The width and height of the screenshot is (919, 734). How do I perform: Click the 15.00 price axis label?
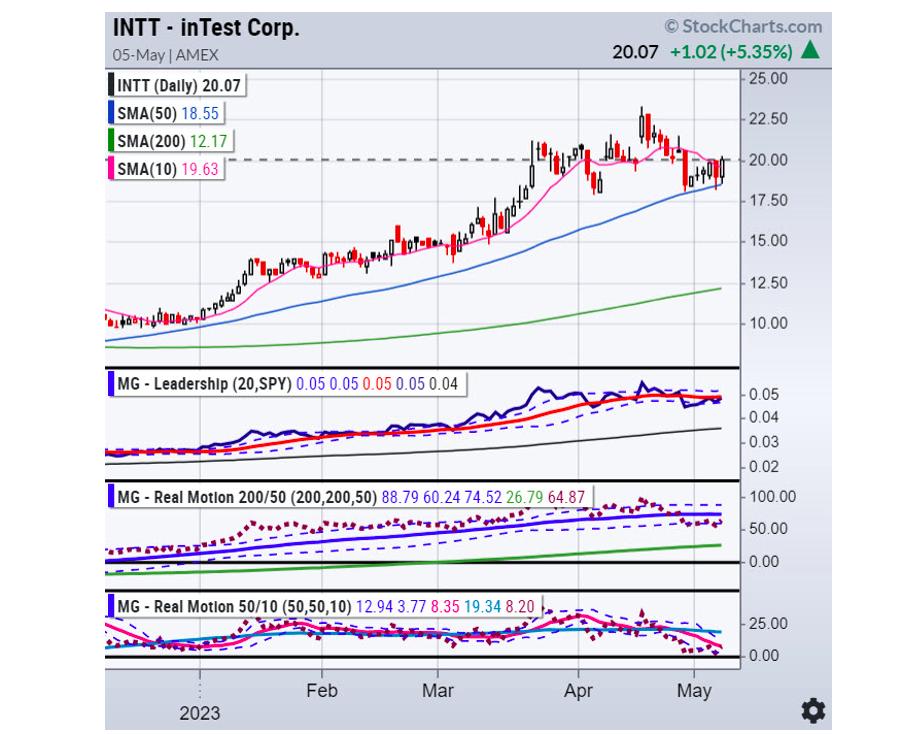pyautogui.click(x=768, y=241)
